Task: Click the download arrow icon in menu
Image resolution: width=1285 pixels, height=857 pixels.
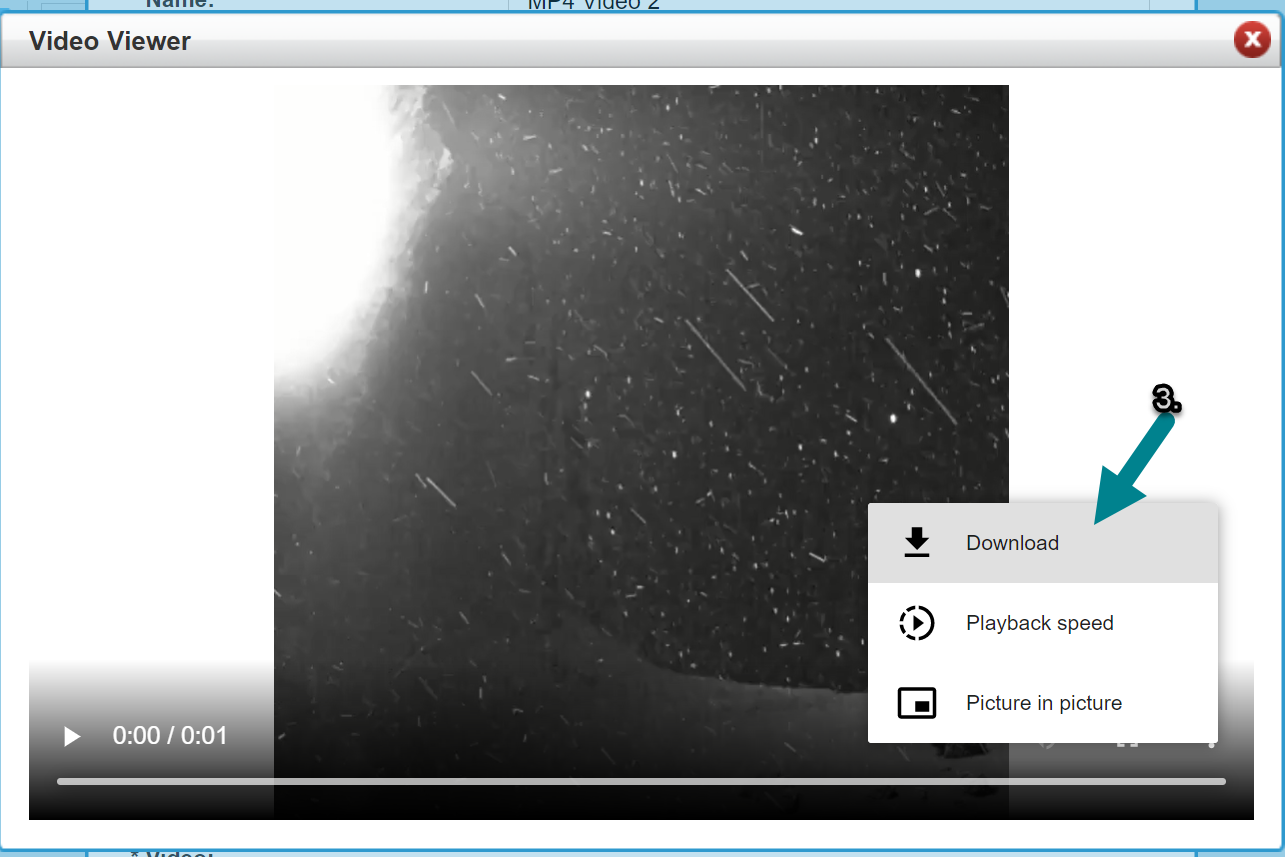Action: click(x=916, y=543)
